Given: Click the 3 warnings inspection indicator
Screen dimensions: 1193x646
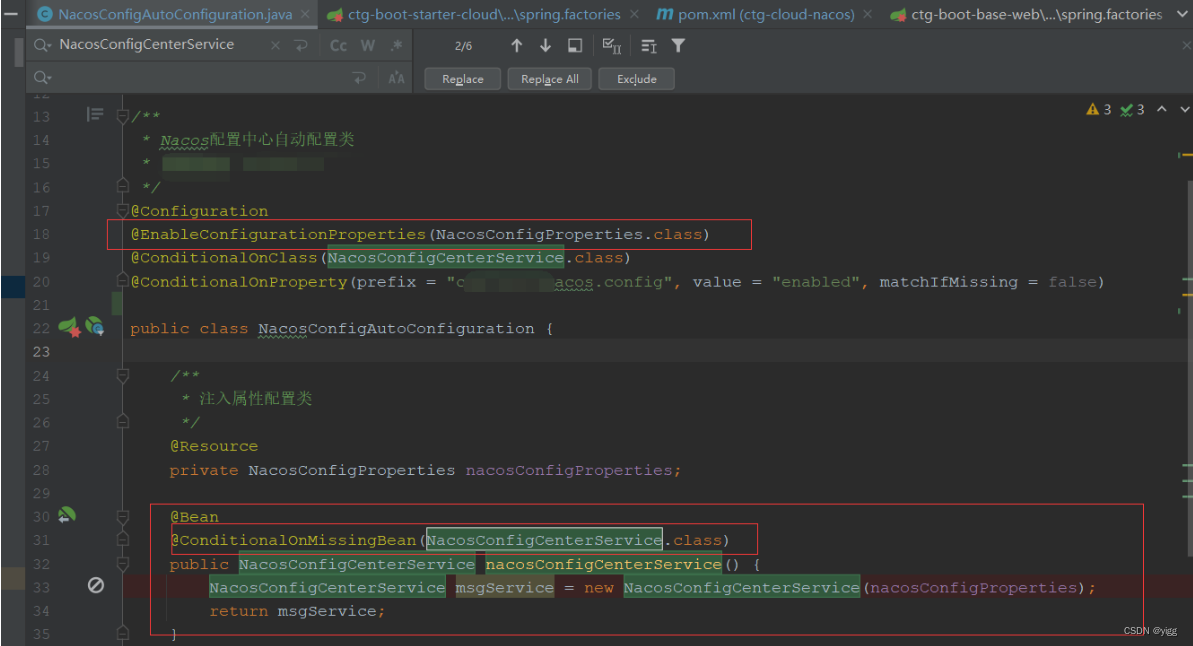Looking at the screenshot, I should (1100, 110).
